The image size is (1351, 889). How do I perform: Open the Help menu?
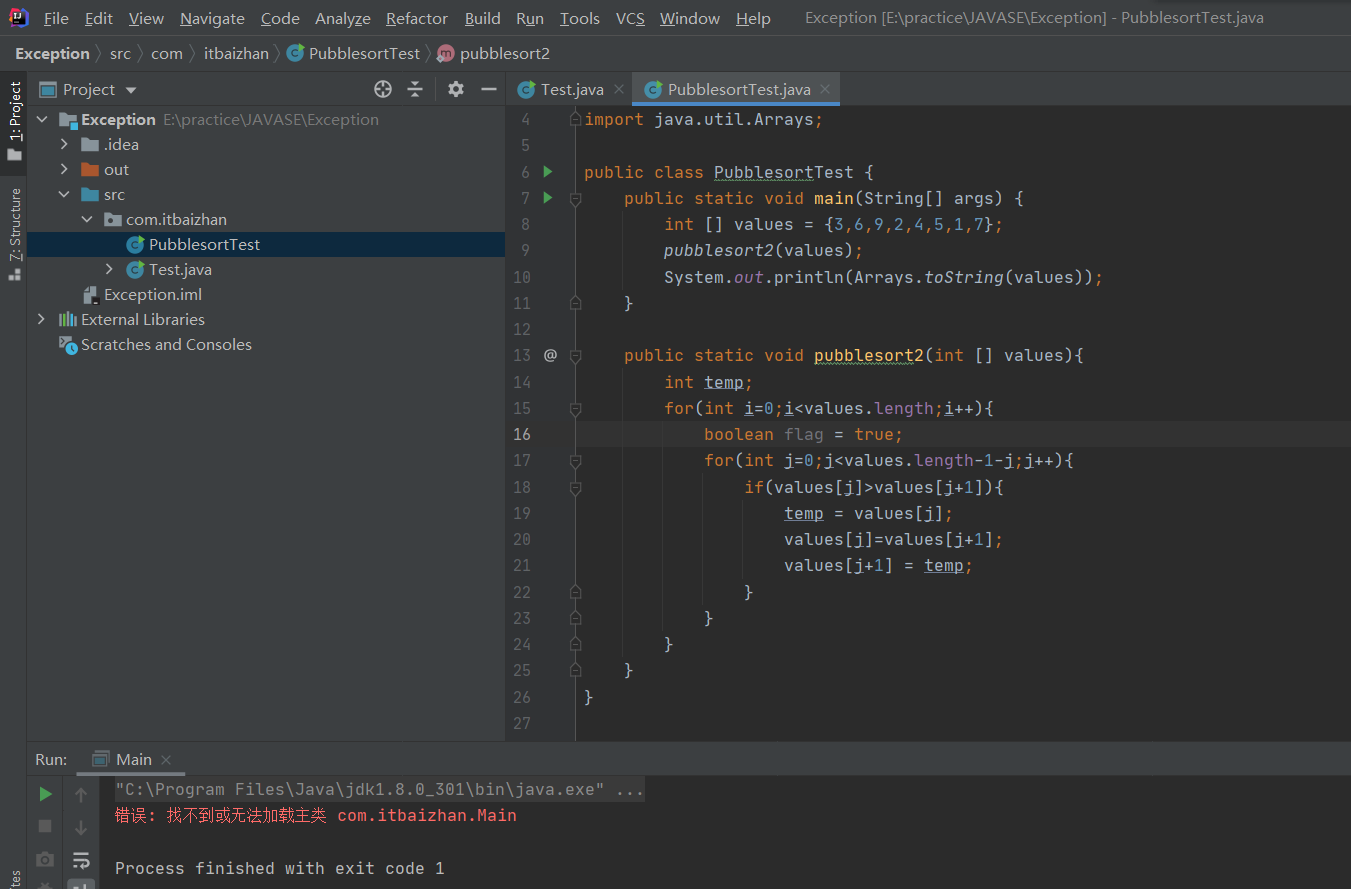tap(753, 18)
